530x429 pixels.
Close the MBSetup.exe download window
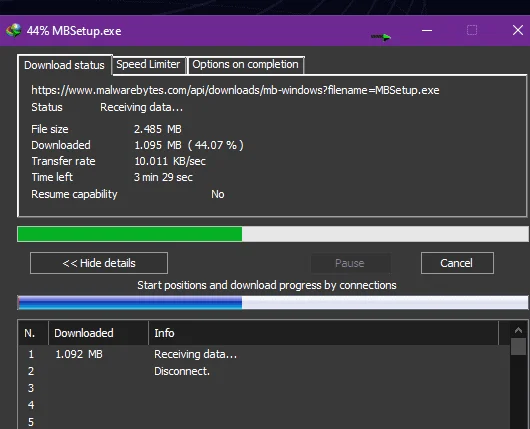tap(517, 30)
